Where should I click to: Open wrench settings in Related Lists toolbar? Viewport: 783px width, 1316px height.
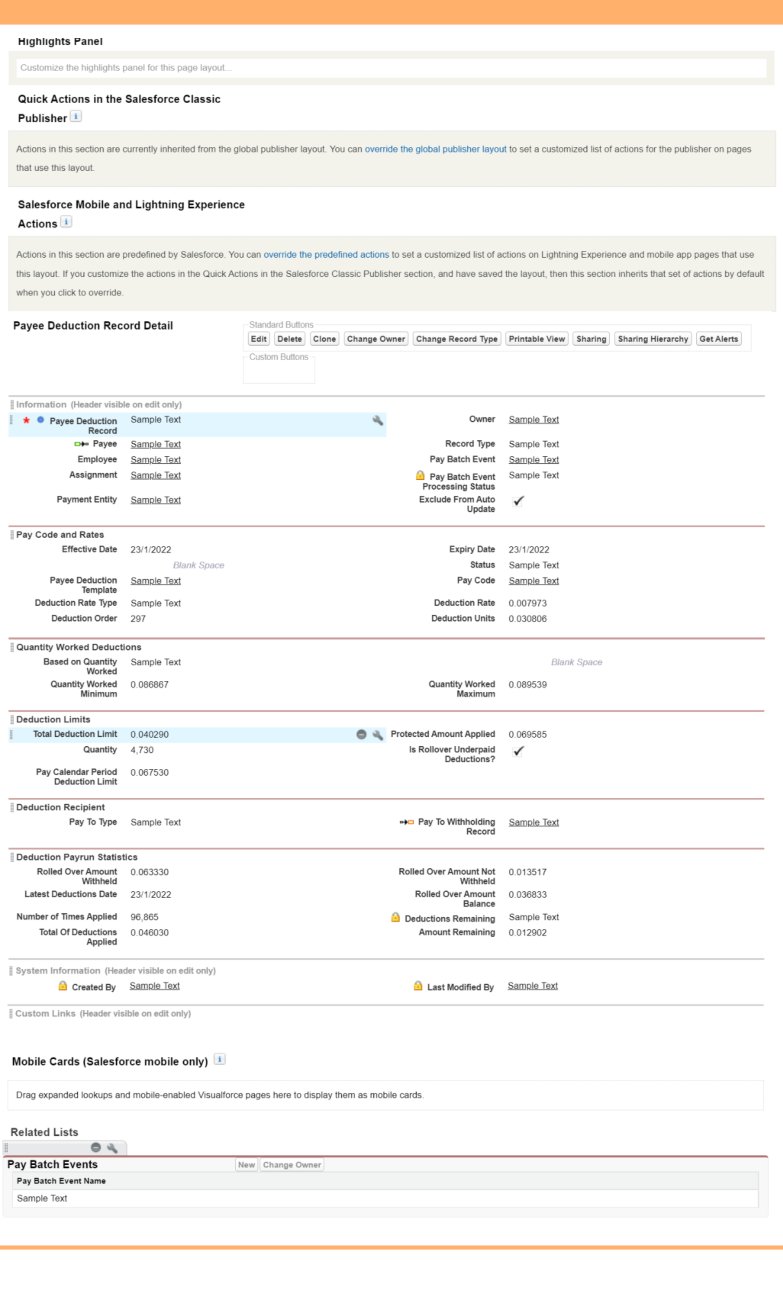tap(112, 1148)
